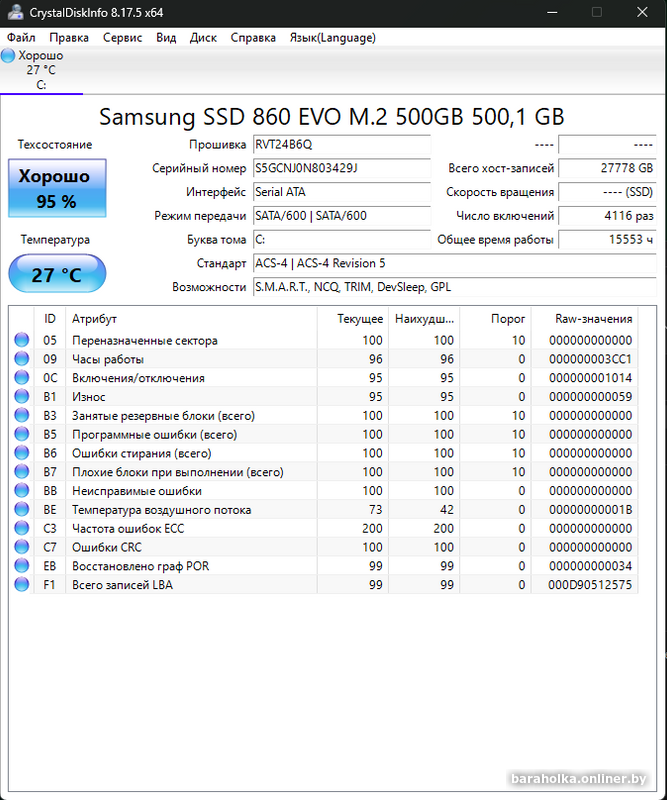The height and width of the screenshot is (800, 667).
Task: Select the Износ attribute text
Action: pyautogui.click(x=89, y=397)
